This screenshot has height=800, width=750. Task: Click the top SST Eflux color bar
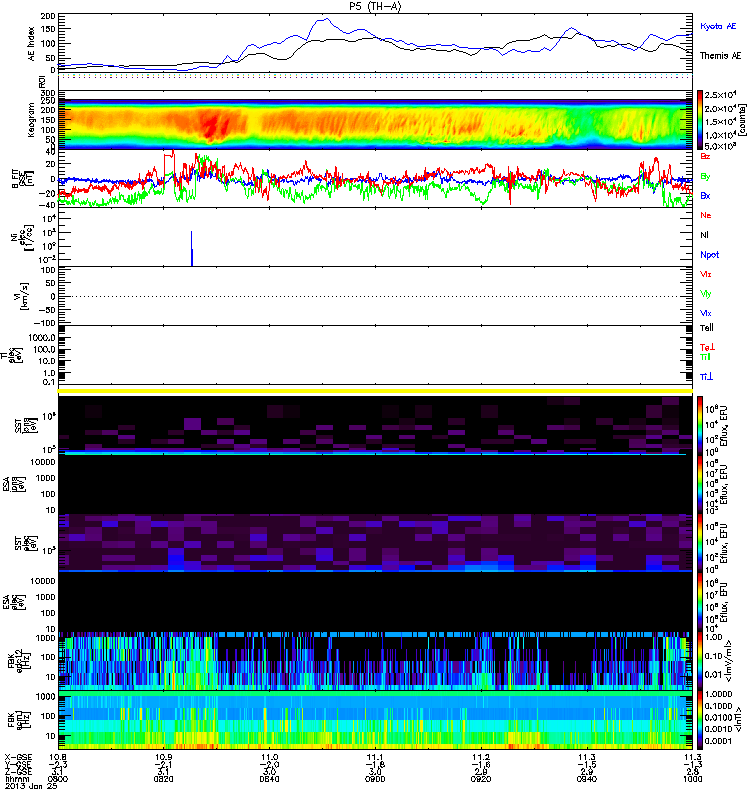(700, 425)
